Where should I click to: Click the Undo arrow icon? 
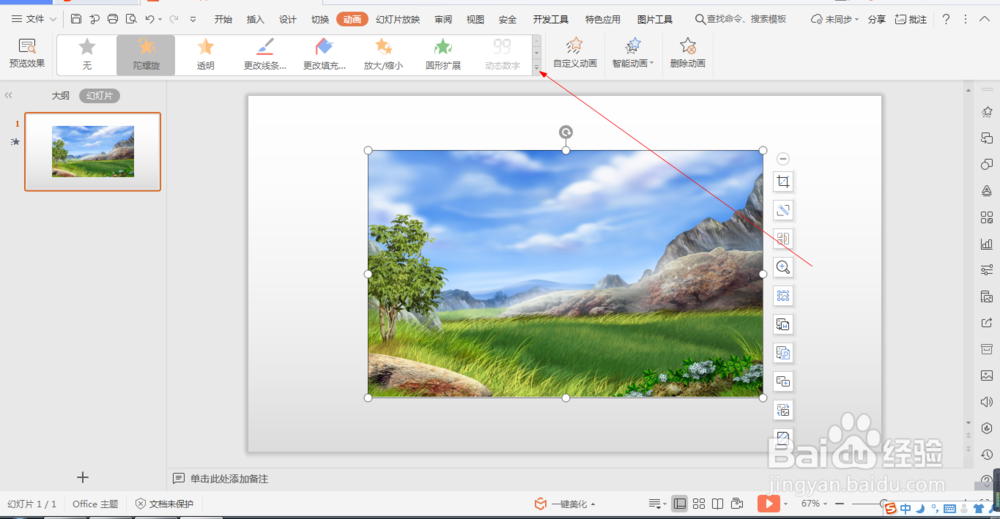click(150, 19)
